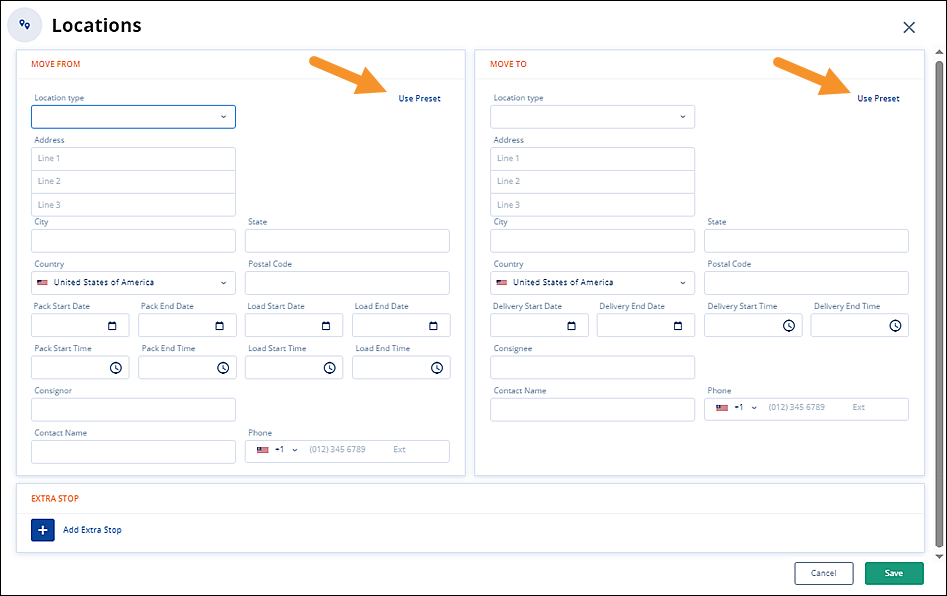Expand the Move To Location type dropdown
The image size is (947, 596).
pos(592,117)
